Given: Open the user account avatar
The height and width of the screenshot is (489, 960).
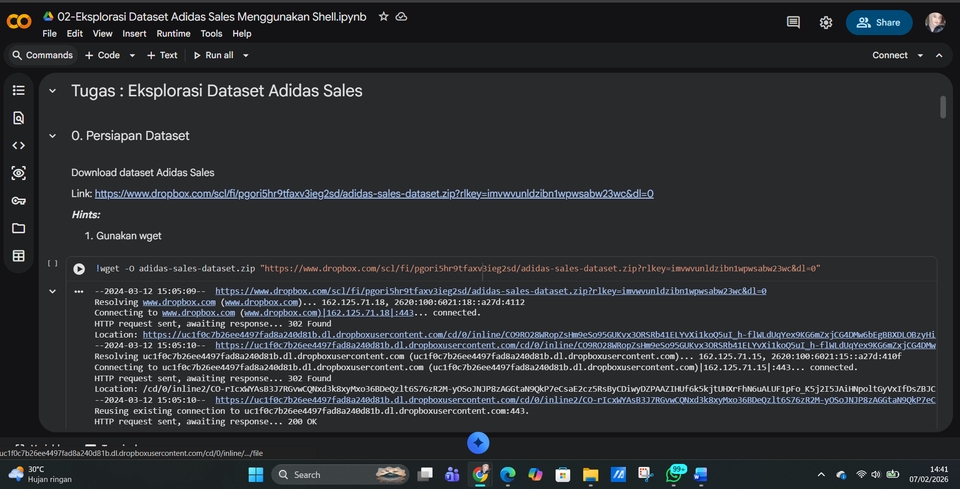Looking at the screenshot, I should pos(934,23).
